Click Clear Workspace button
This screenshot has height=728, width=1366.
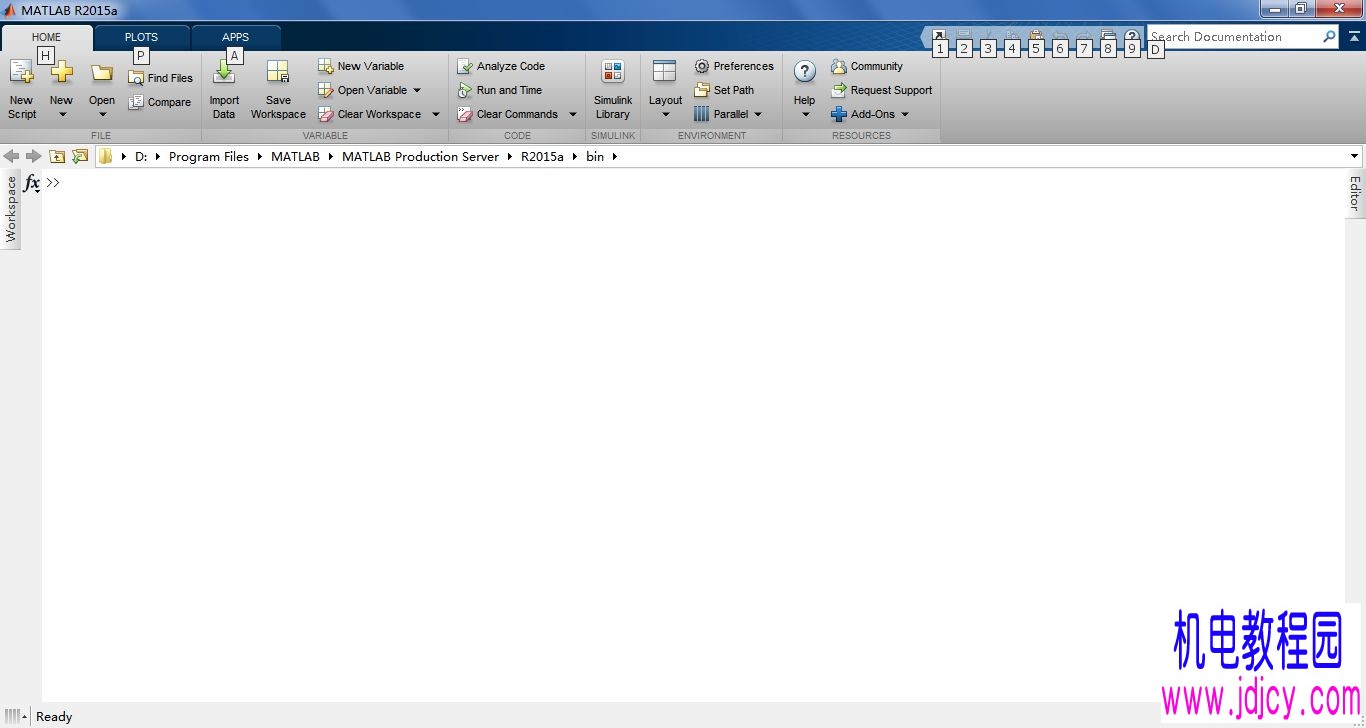(370, 114)
